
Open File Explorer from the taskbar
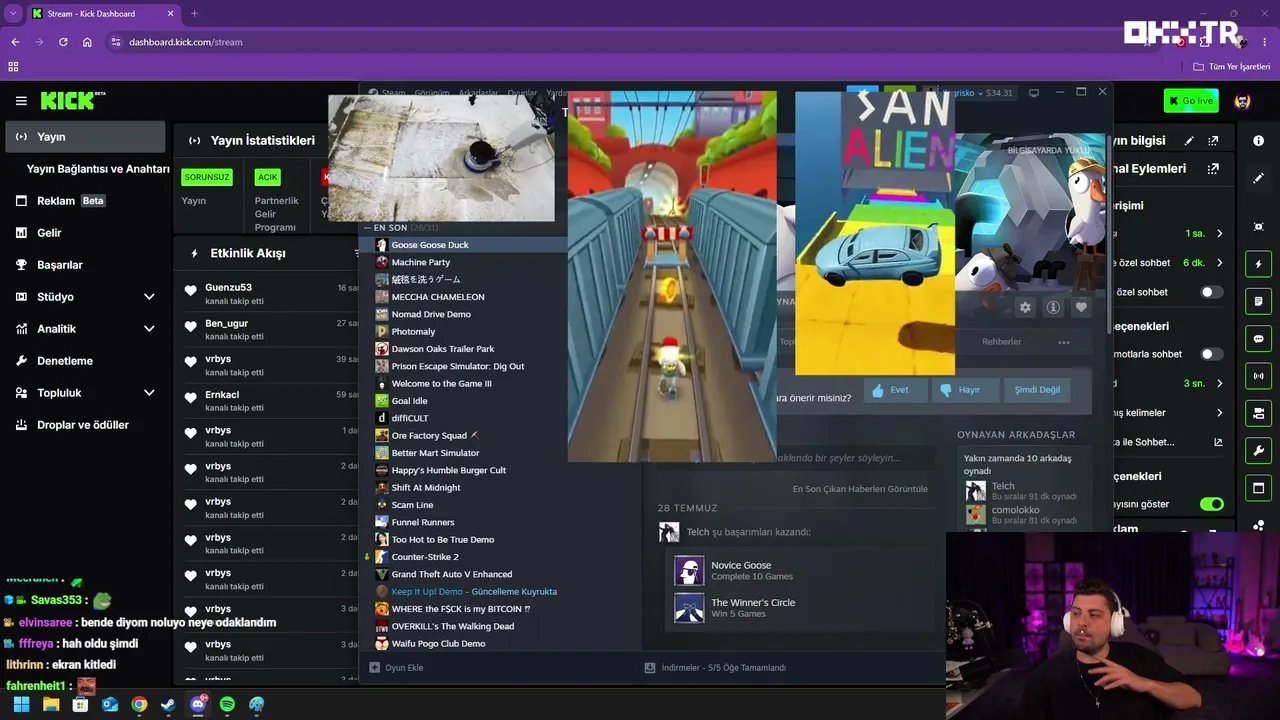[51, 704]
